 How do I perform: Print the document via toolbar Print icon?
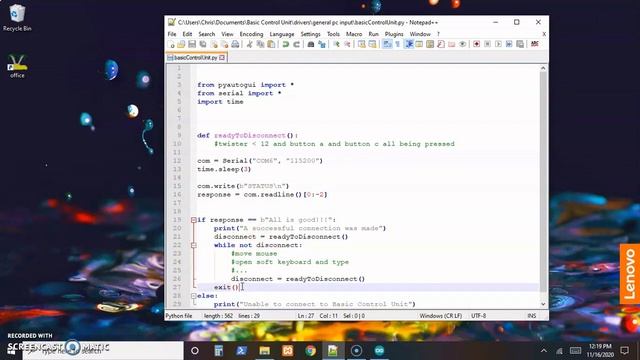pyautogui.click(x=236, y=44)
